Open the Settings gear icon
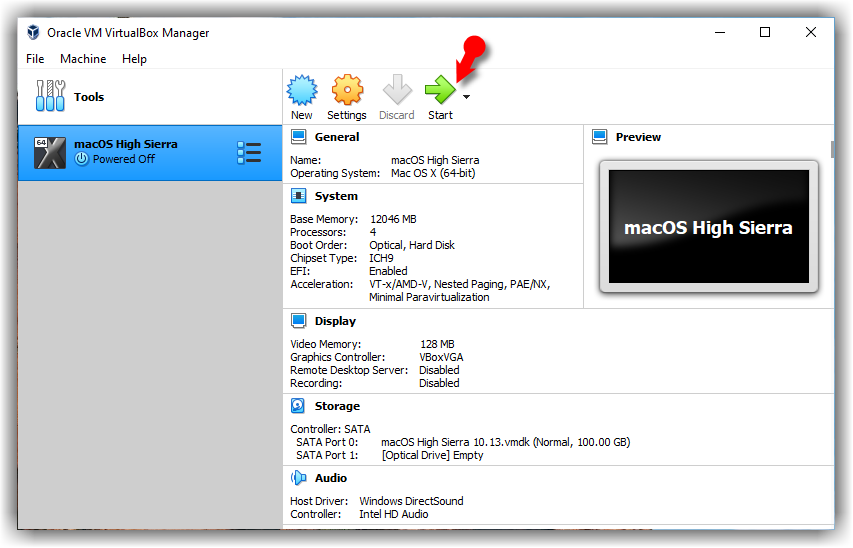Image resolution: width=853 pixels, height=548 pixels. pos(347,90)
